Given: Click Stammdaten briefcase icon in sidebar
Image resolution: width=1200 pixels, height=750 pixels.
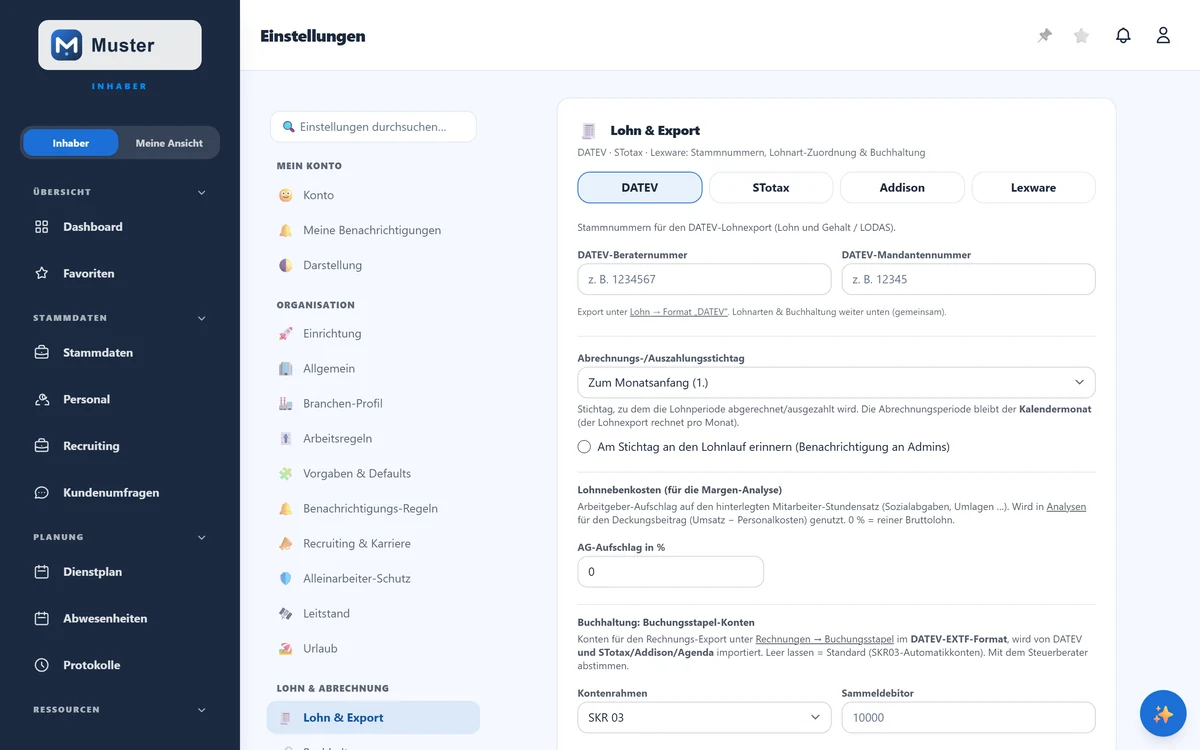Looking at the screenshot, I should click(42, 353).
